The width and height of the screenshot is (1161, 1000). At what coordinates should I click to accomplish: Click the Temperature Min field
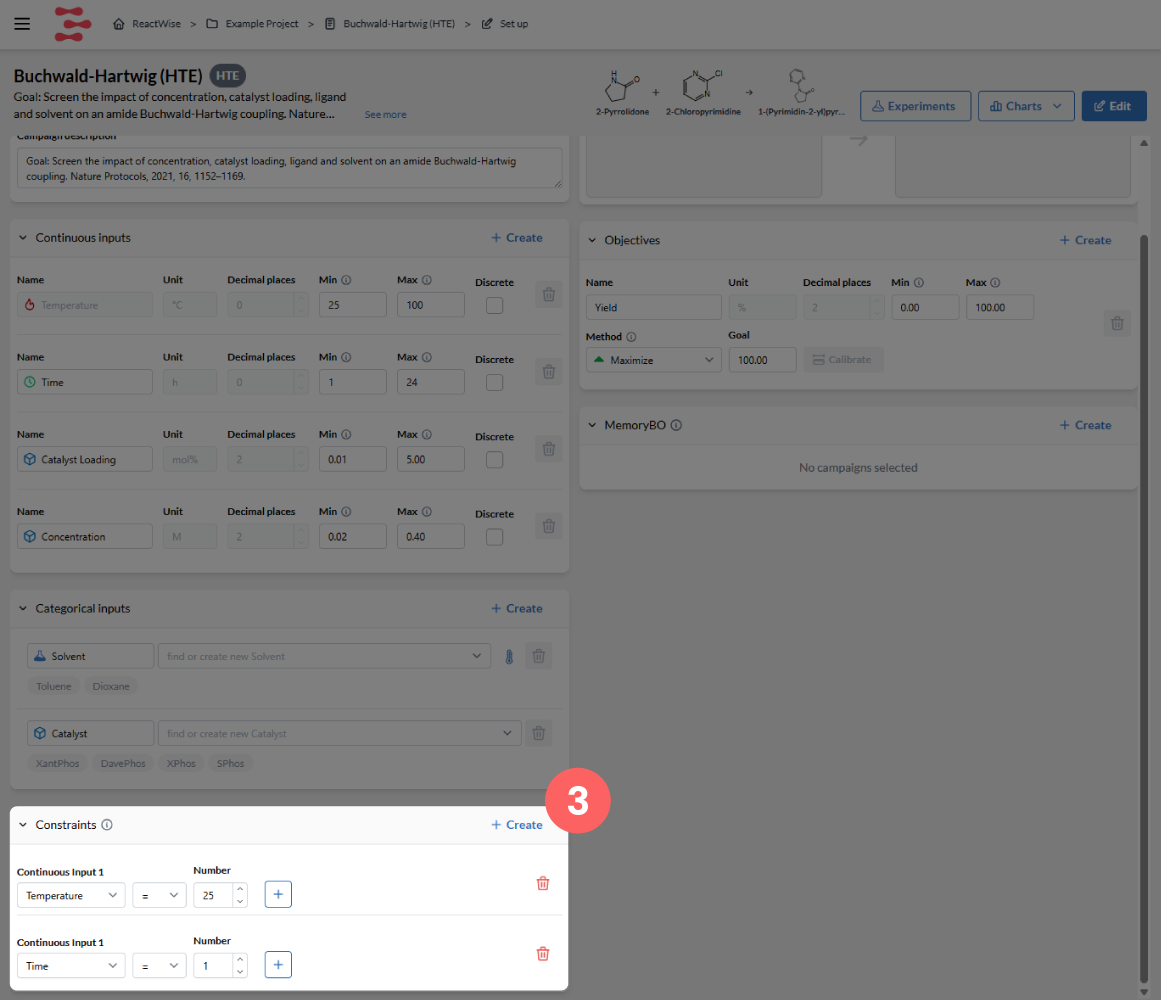click(x=352, y=305)
